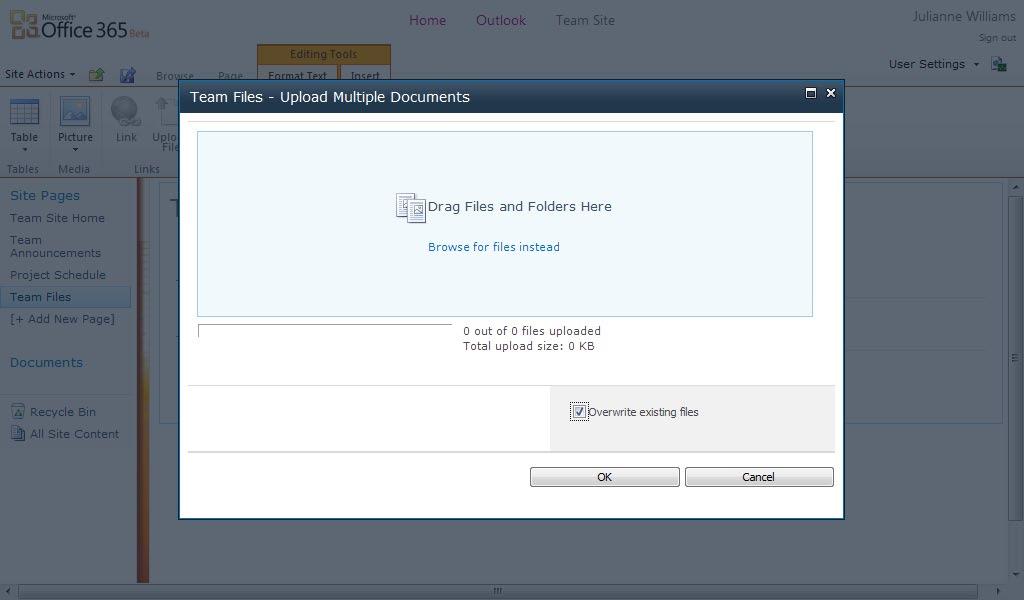Viewport: 1024px width, 600px height.
Task: Click the horizontal scrollbar thumb
Action: pos(498,591)
